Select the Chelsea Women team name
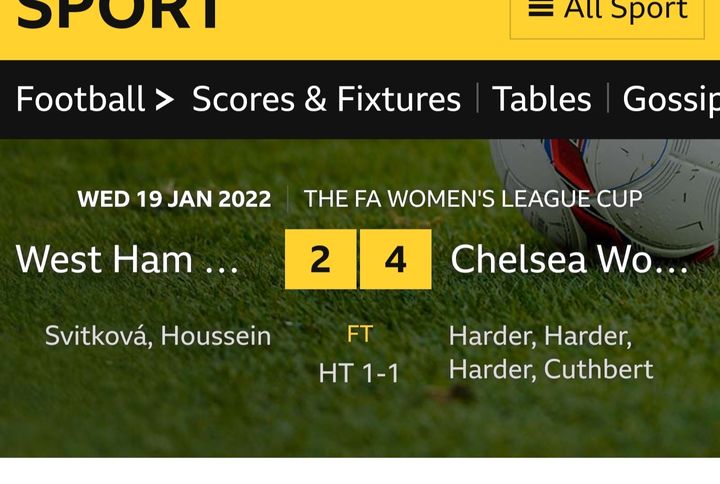This screenshot has width=720, height=484. click(569, 259)
